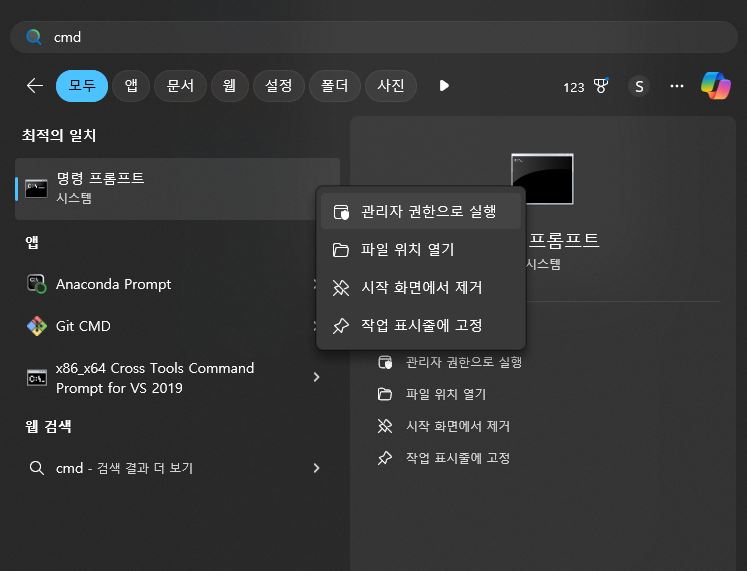This screenshot has height=571, width=747.
Task: Show more filters with the play arrow
Action: pos(444,86)
